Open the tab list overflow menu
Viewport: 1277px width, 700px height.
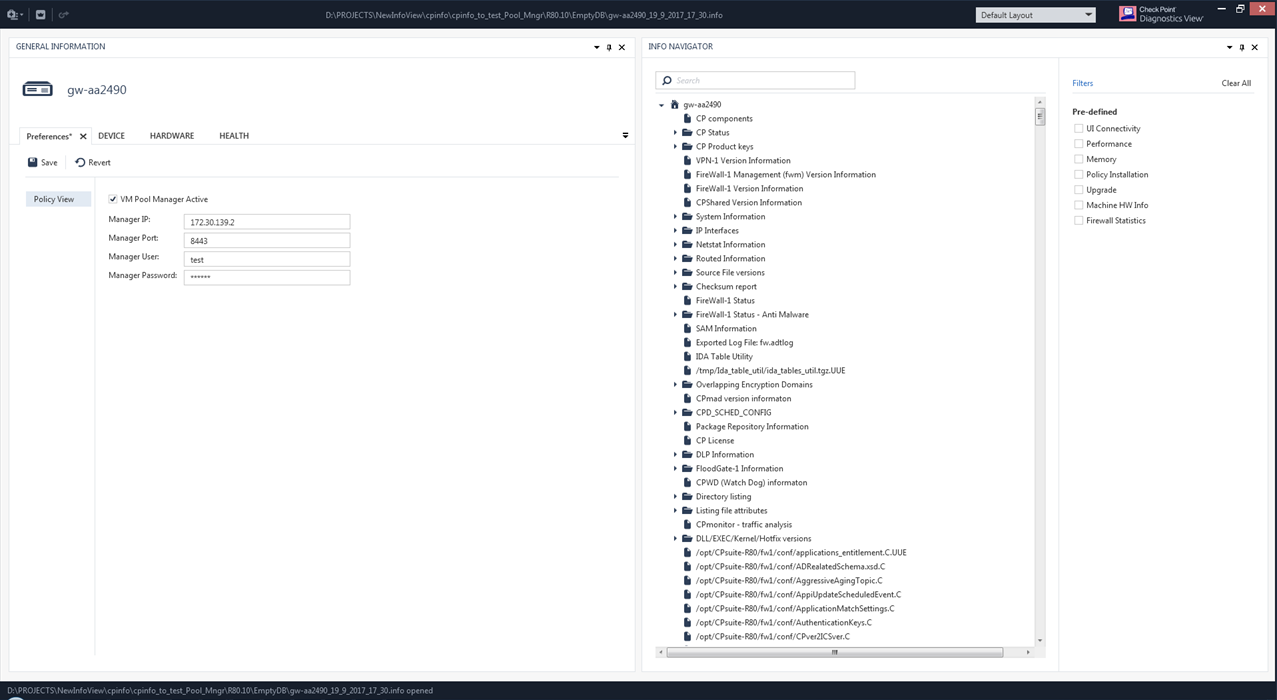click(625, 135)
